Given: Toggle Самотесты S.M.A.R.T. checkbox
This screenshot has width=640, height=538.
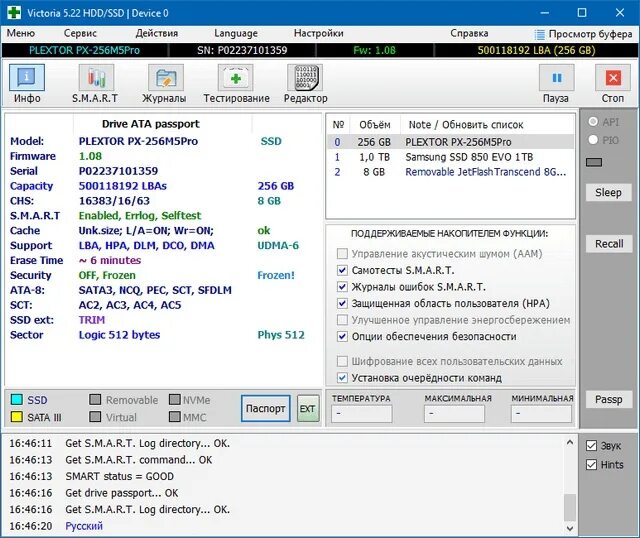Looking at the screenshot, I should point(342,270).
